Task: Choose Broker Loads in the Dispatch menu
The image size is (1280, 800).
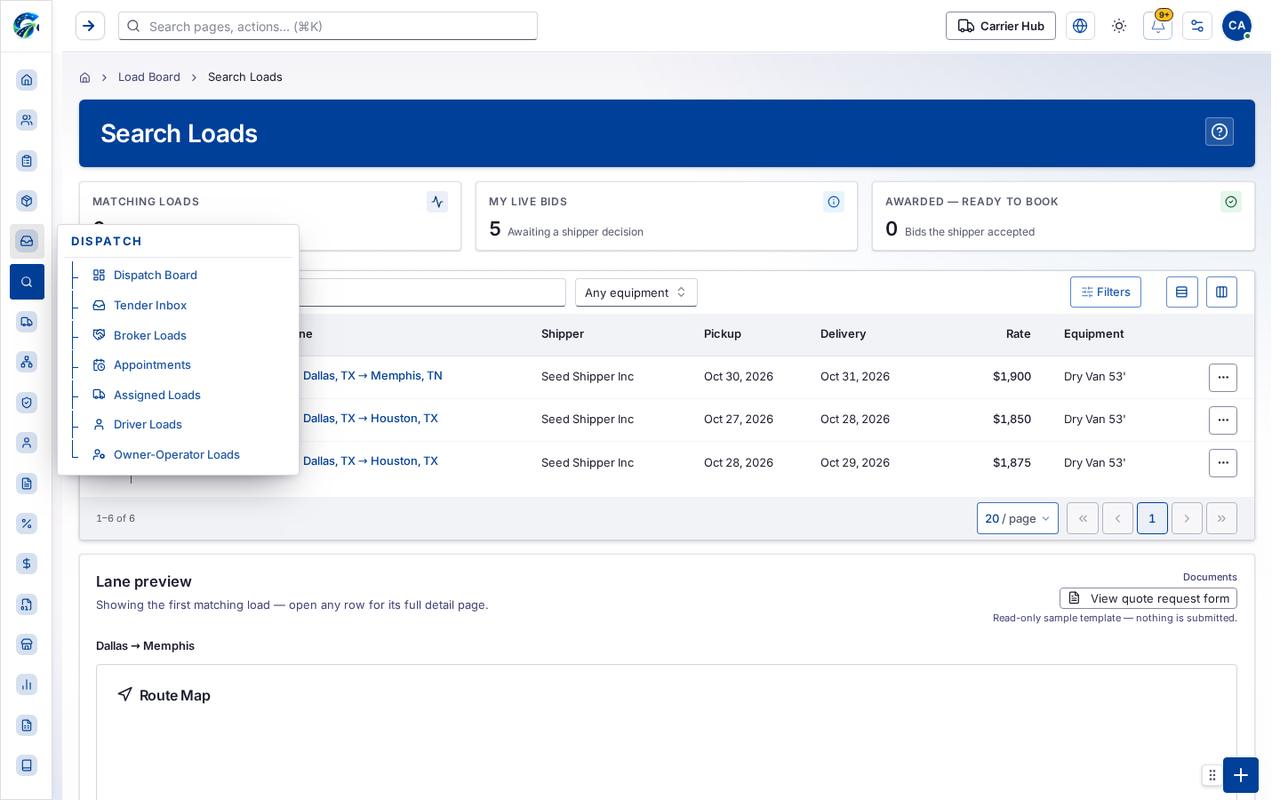Action: click(x=150, y=335)
